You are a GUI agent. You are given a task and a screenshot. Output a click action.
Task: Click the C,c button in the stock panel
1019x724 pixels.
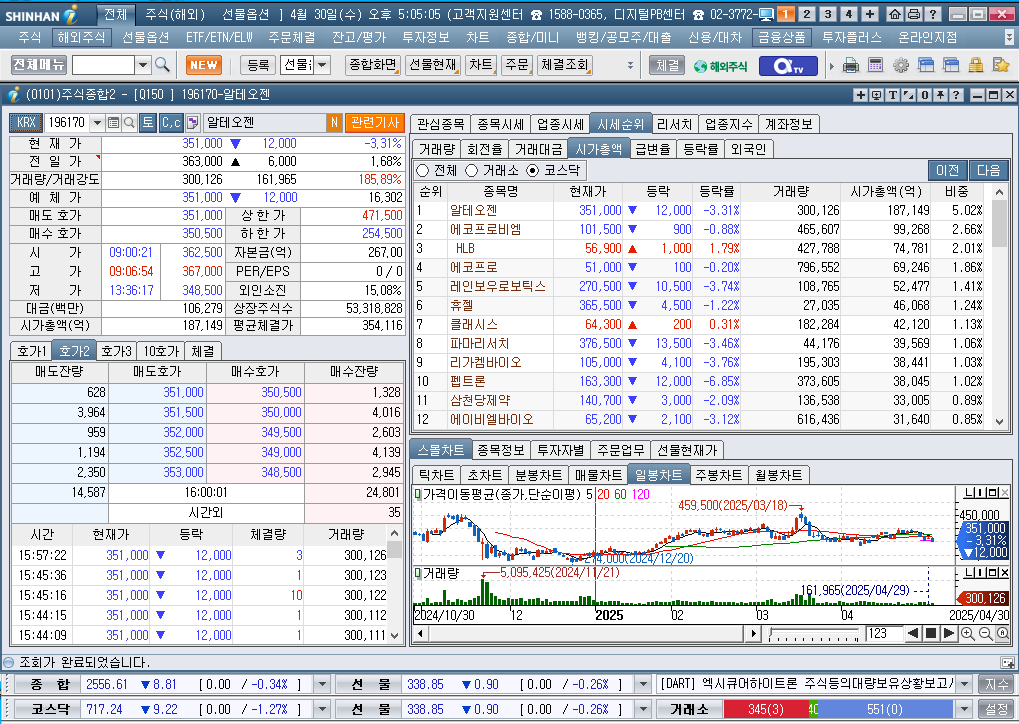click(171, 122)
